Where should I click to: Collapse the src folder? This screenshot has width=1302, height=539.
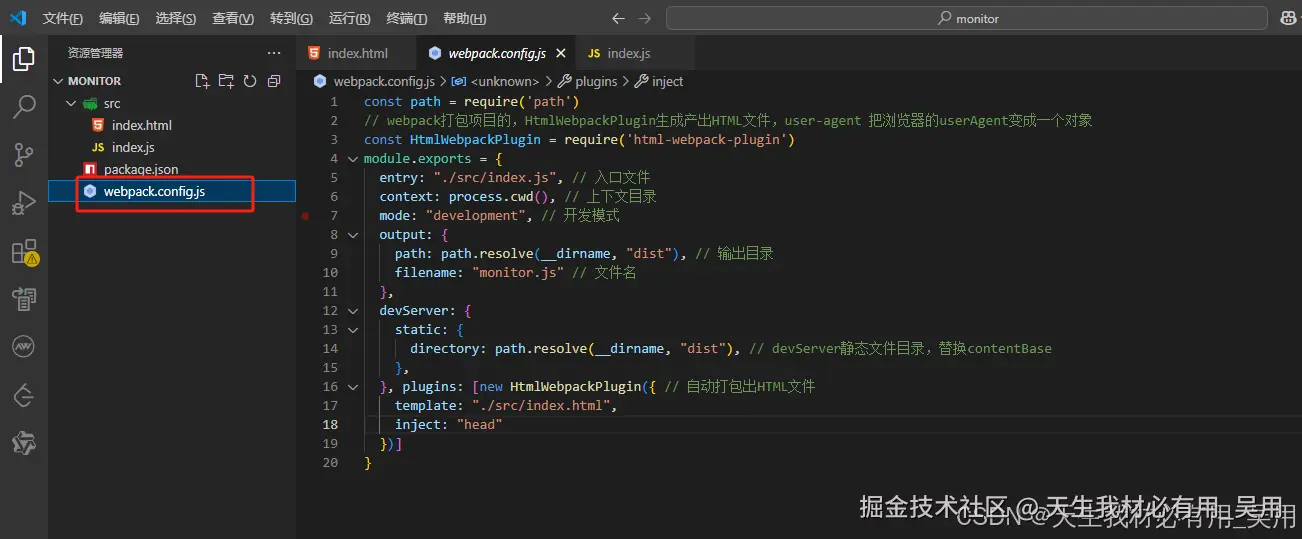(x=71, y=103)
